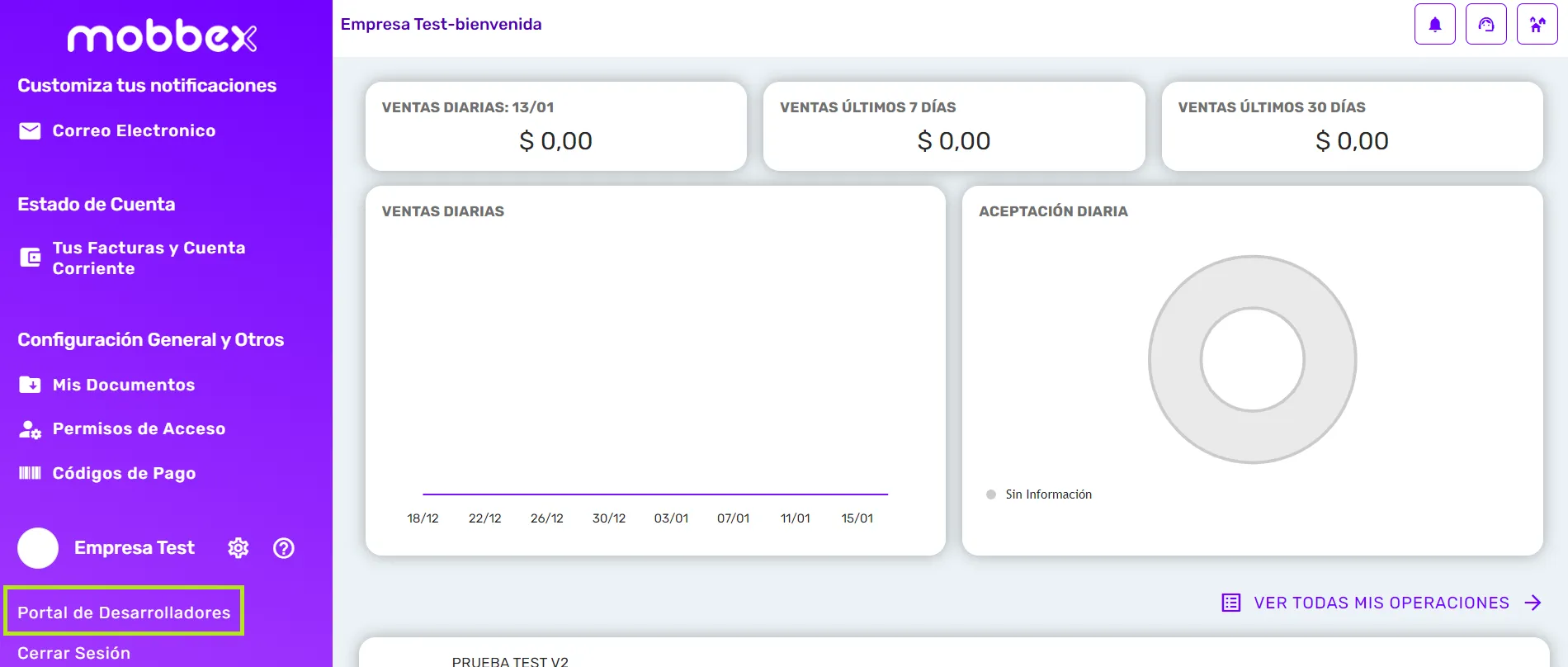Click the Empresa Test-bienvenida header title
The height and width of the screenshot is (667, 1568).
pyautogui.click(x=441, y=24)
